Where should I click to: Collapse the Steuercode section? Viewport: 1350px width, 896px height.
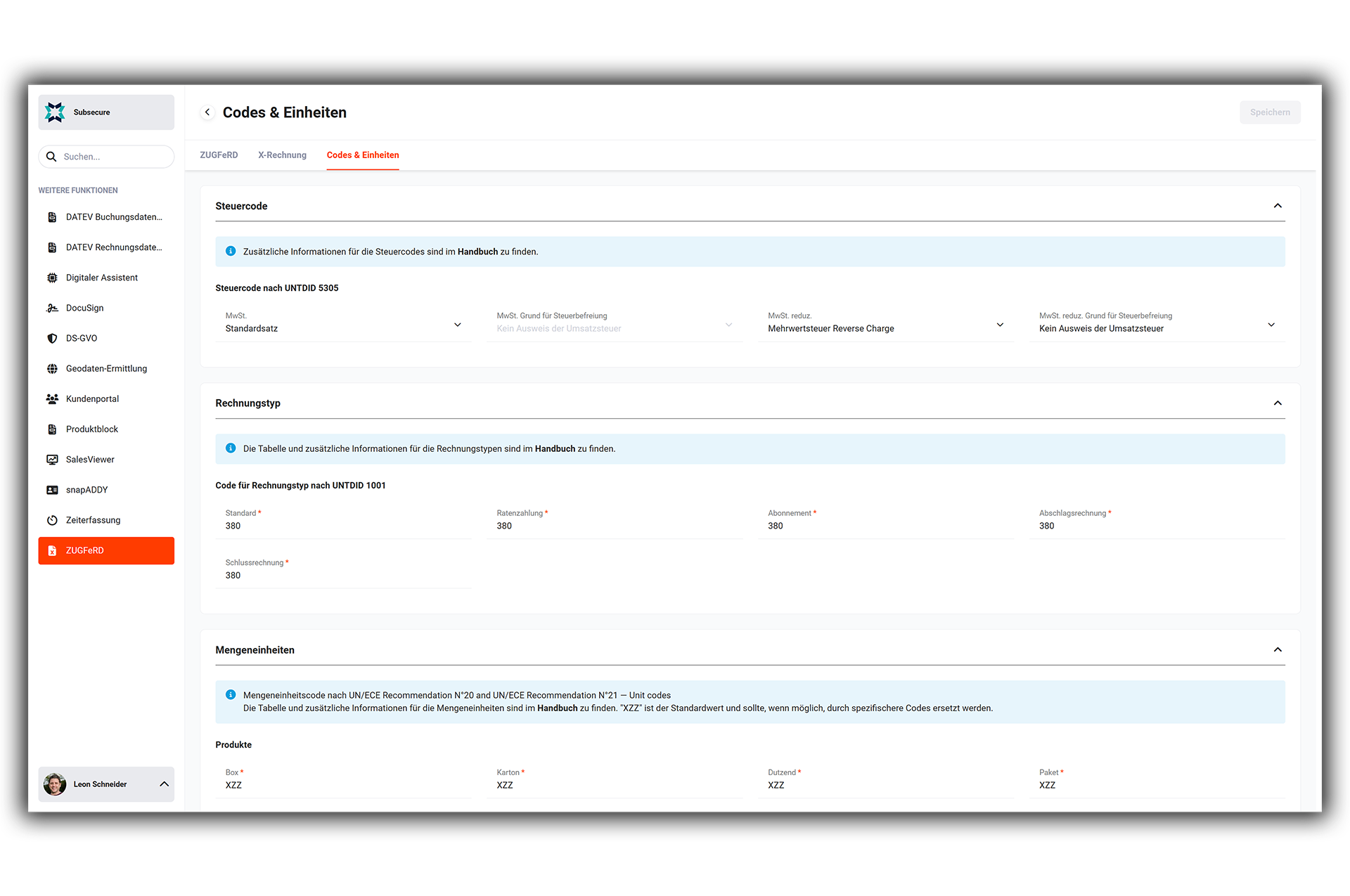click(1278, 206)
